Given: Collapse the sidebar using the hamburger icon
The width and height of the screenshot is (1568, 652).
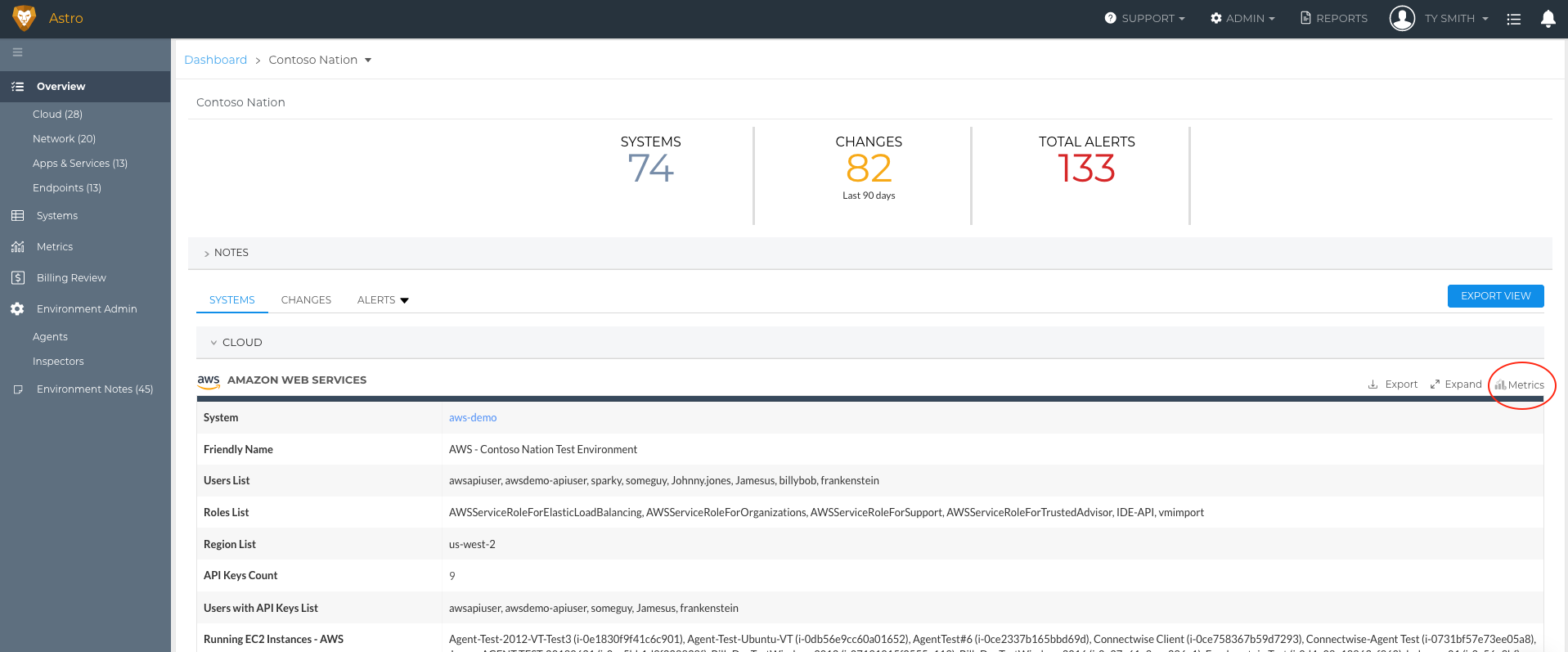Looking at the screenshot, I should (17, 52).
